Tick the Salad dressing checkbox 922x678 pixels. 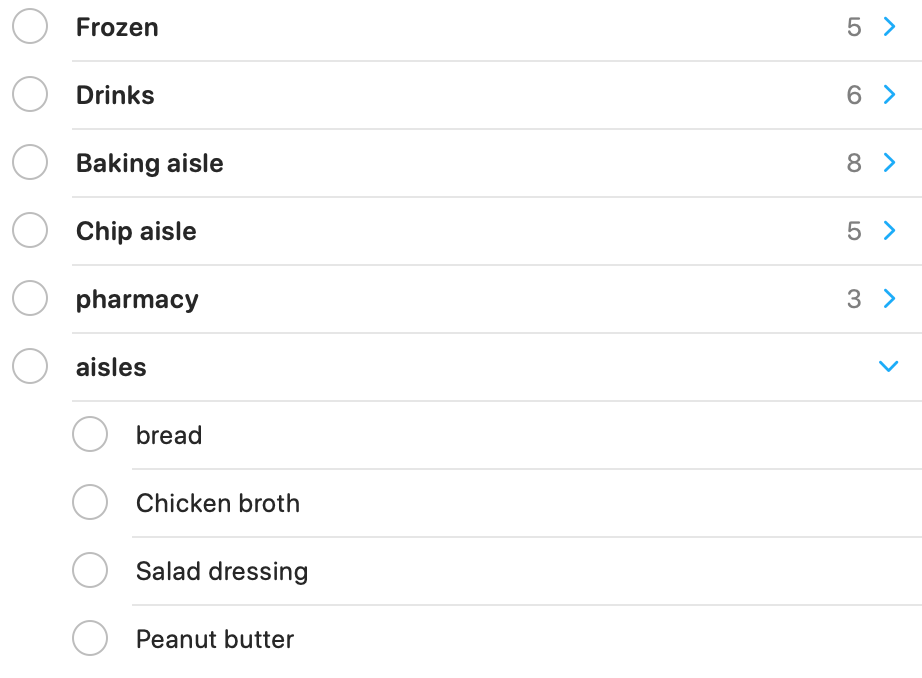point(90,571)
